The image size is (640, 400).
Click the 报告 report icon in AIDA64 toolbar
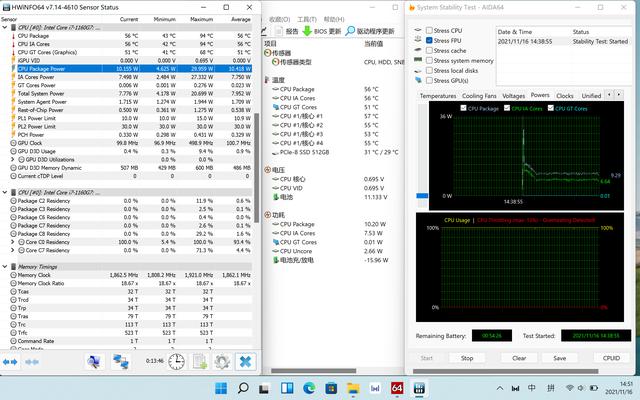tap(279, 31)
